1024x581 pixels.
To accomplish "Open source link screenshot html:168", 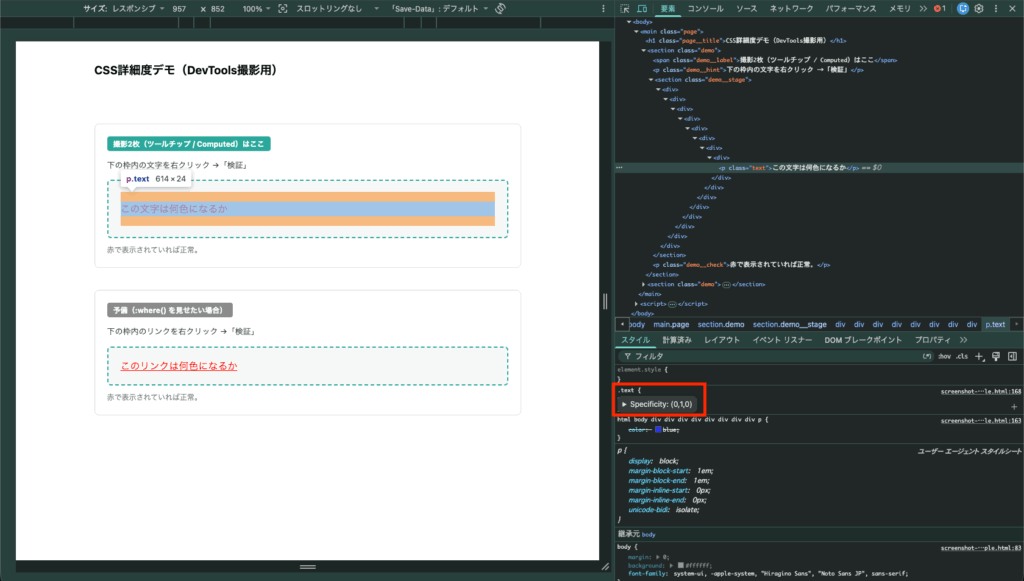I will (x=980, y=392).
